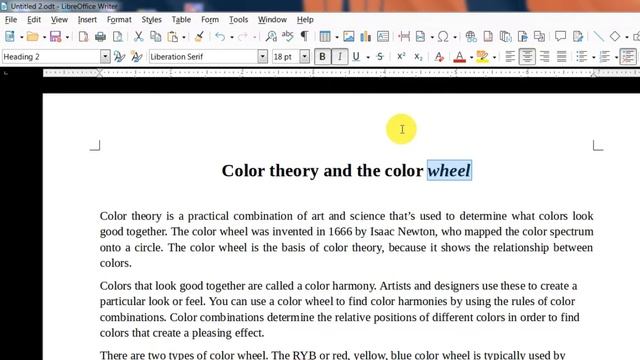Click the Insert Page Break icon

pos(404,37)
